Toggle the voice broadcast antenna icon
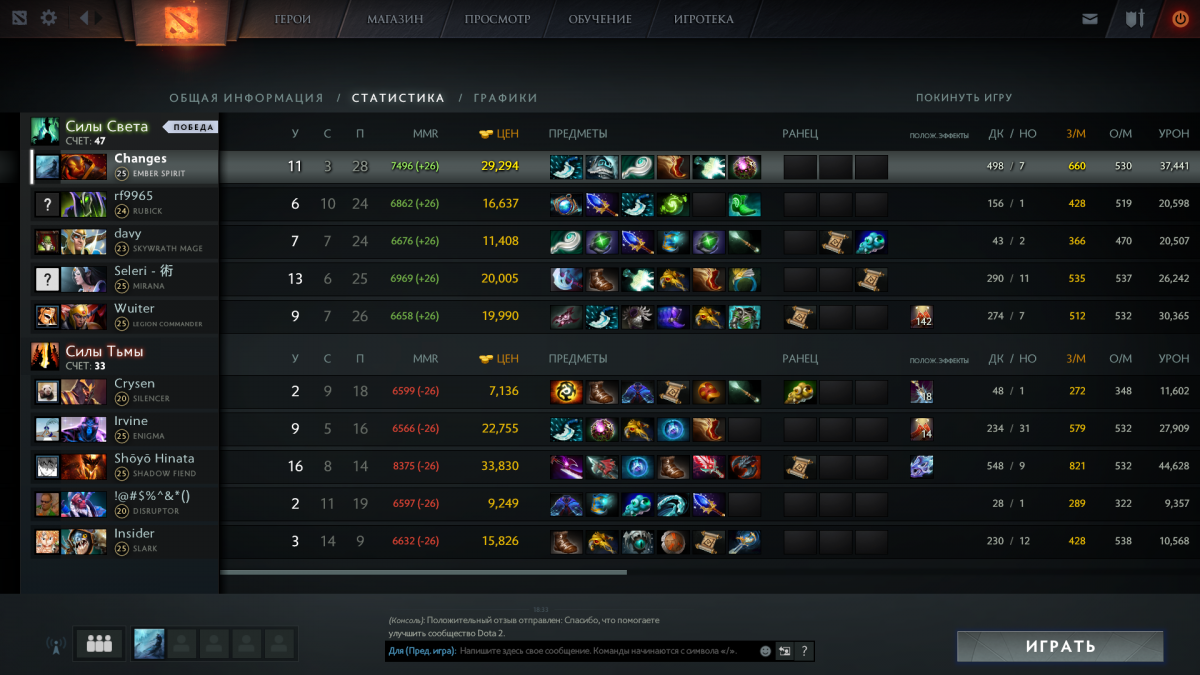1200x675 pixels. 54,645
